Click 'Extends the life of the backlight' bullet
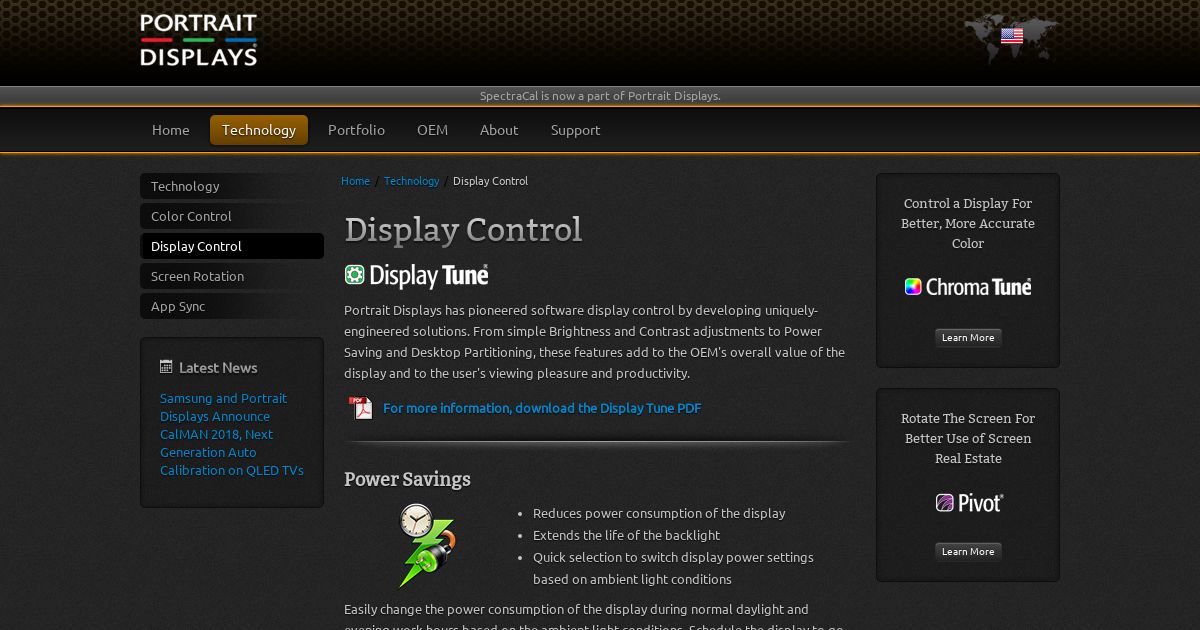This screenshot has height=630, width=1200. click(x=626, y=535)
